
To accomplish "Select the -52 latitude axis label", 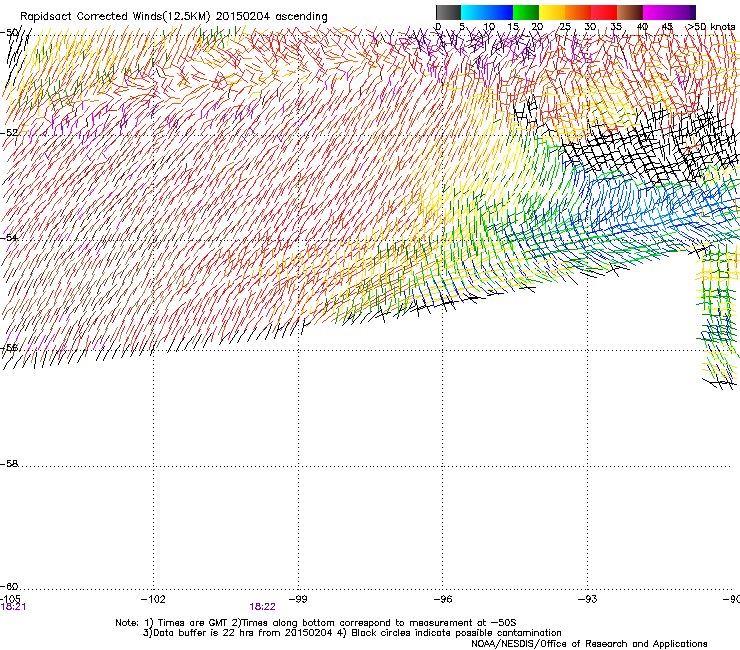I will pyautogui.click(x=9, y=133).
